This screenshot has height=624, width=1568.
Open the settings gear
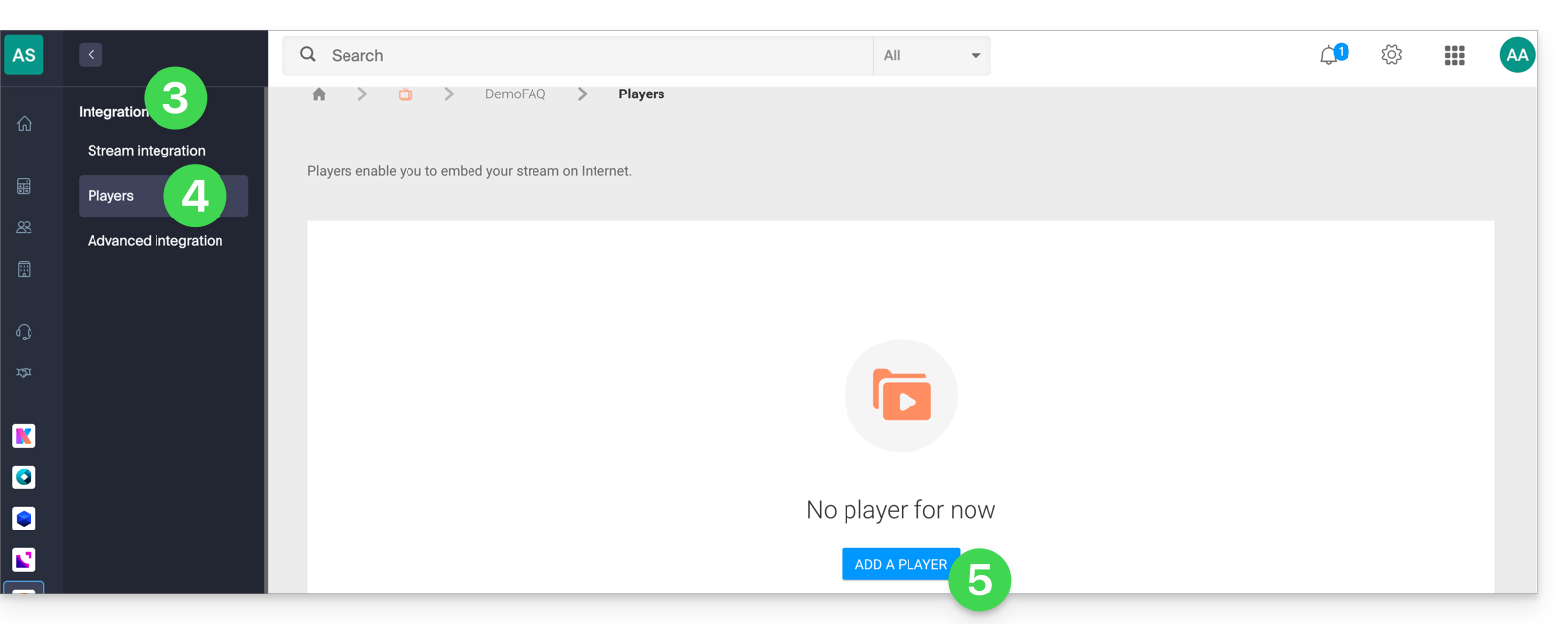(x=1391, y=55)
